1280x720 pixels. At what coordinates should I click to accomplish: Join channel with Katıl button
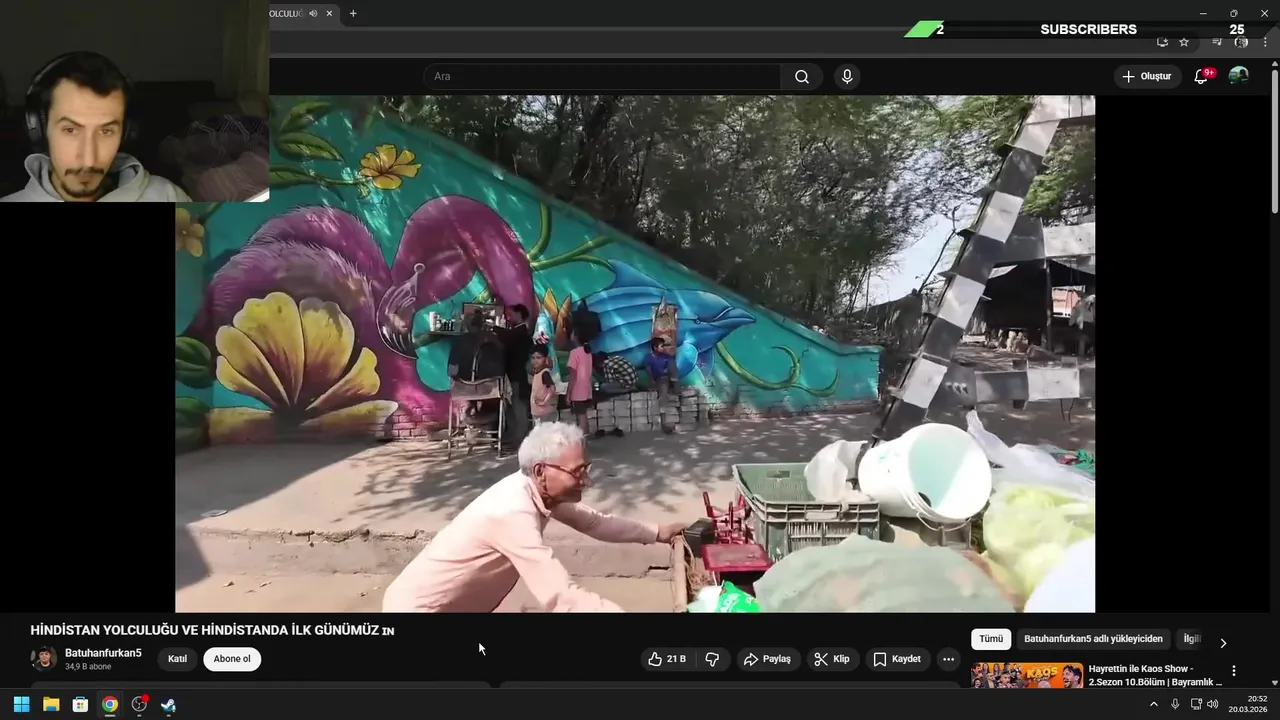click(177, 659)
